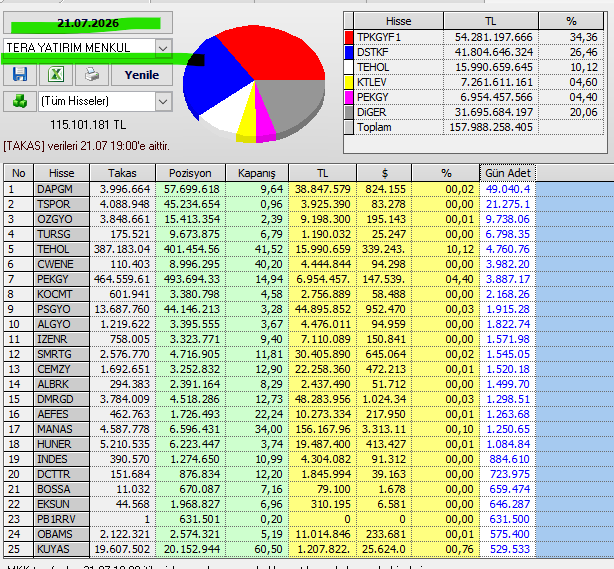The width and height of the screenshot is (614, 569).
Task: Sort main table by % header
Action: (446, 173)
